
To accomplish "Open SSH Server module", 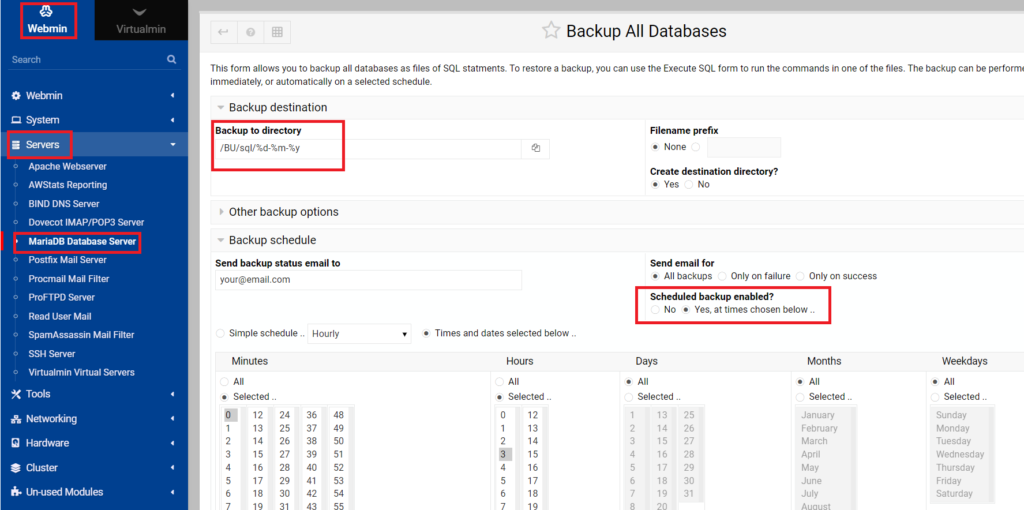I will [52, 354].
